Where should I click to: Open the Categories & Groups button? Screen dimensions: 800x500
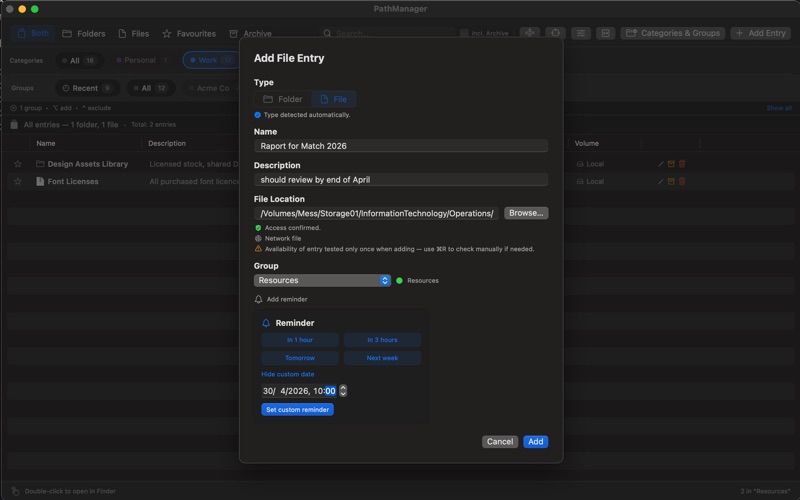point(672,33)
